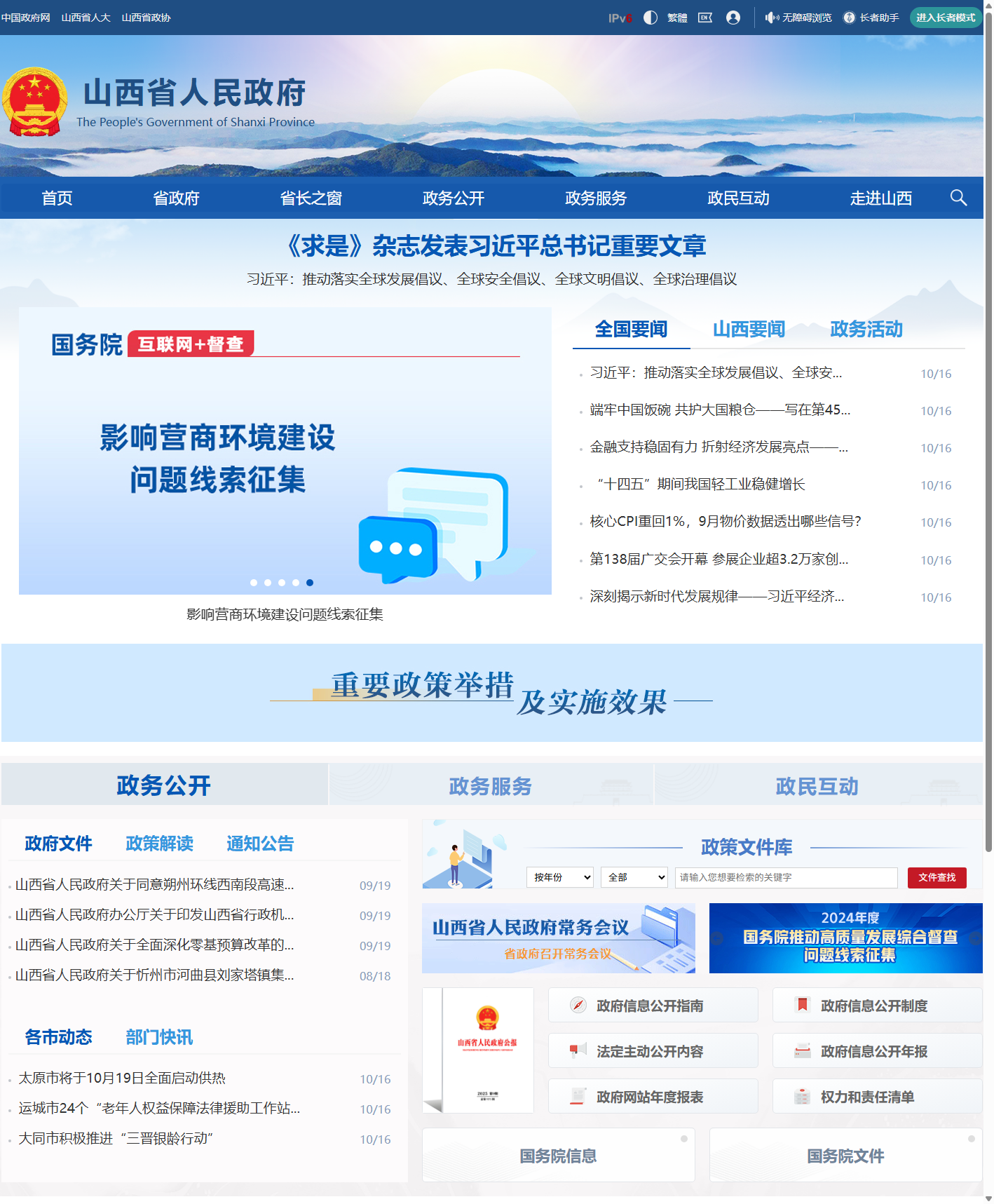The height and width of the screenshot is (1204, 994).
Task: Open the 中国政府网 top link
Action: tap(25, 18)
